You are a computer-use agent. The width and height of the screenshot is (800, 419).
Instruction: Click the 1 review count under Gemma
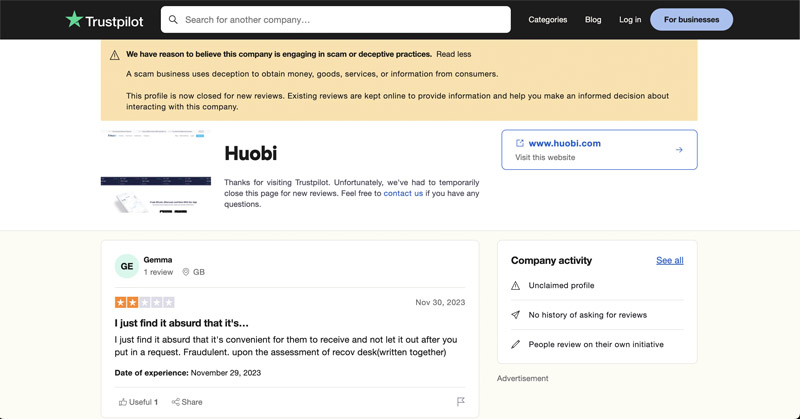tap(158, 272)
